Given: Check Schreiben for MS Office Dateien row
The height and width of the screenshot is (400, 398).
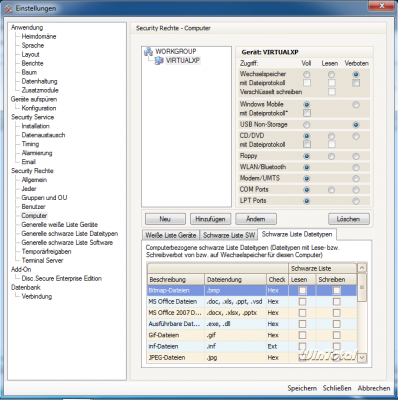Looking at the screenshot, I should click(337, 302).
